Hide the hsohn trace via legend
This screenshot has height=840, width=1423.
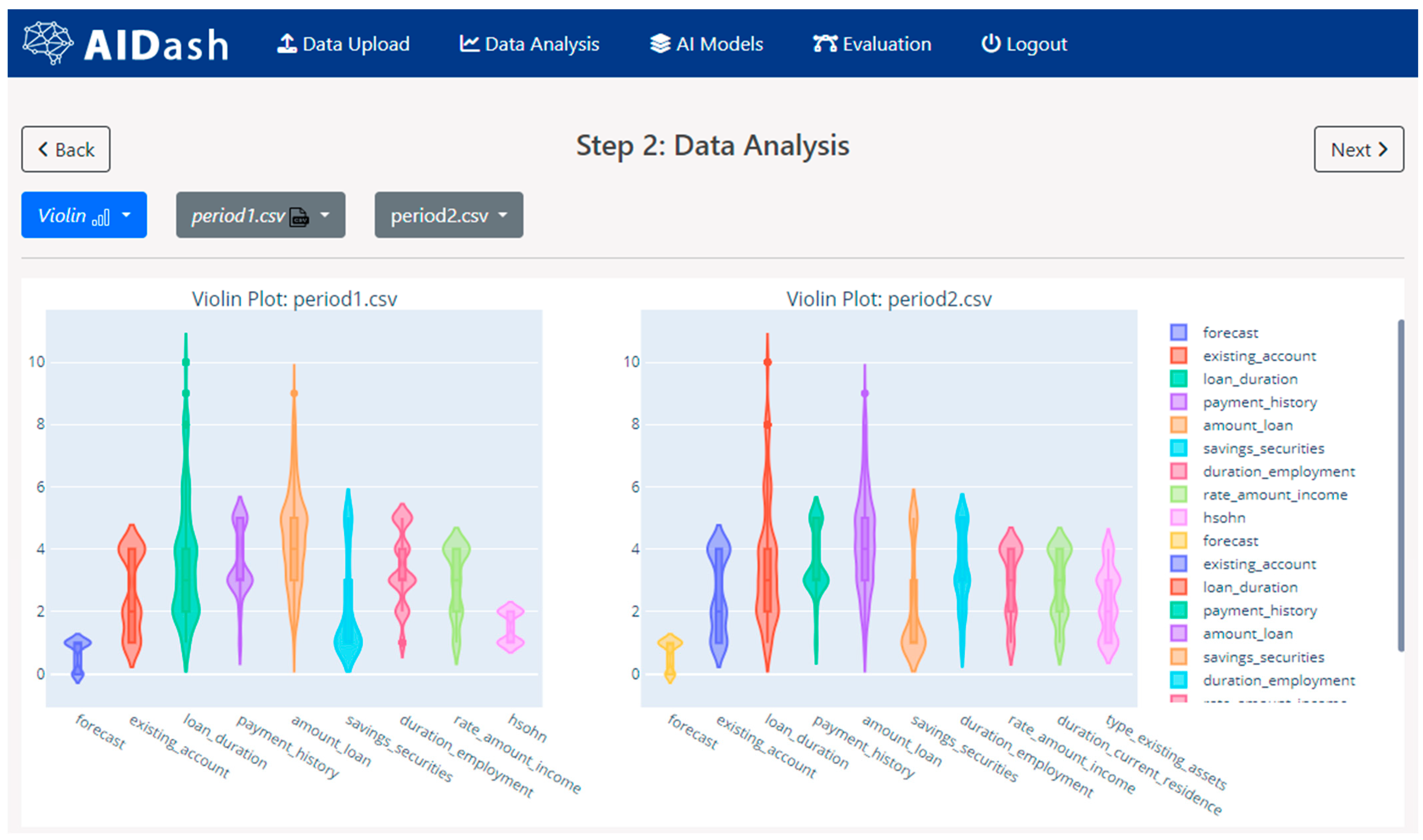pos(1224,518)
